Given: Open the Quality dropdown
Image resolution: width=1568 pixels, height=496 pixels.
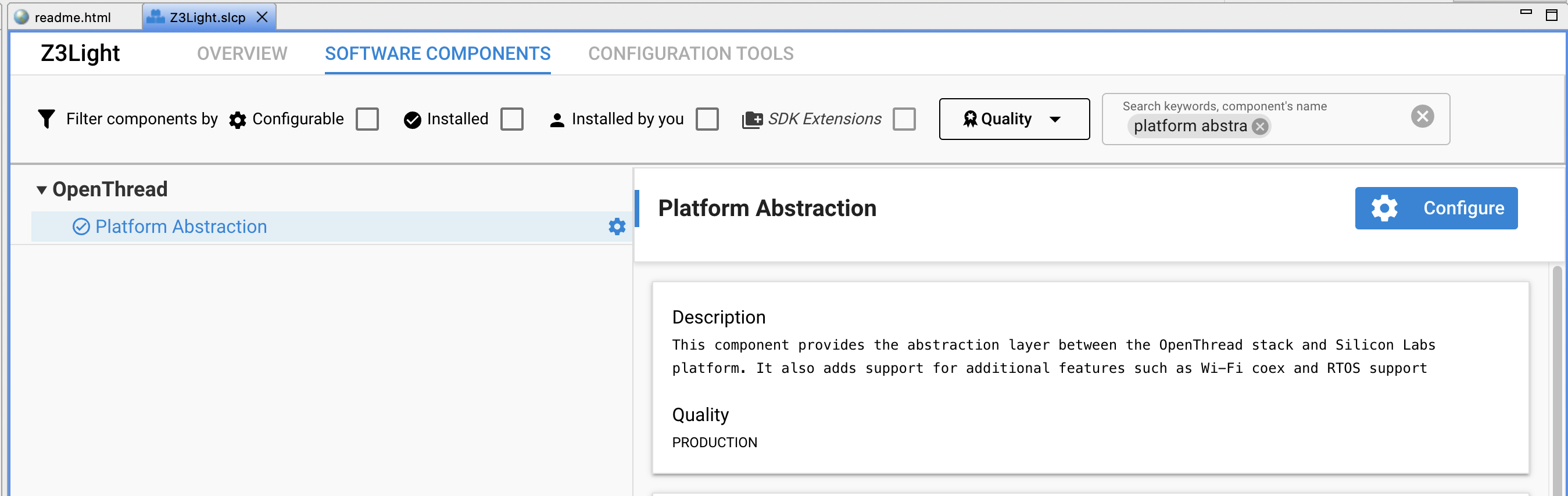Looking at the screenshot, I should 1014,119.
